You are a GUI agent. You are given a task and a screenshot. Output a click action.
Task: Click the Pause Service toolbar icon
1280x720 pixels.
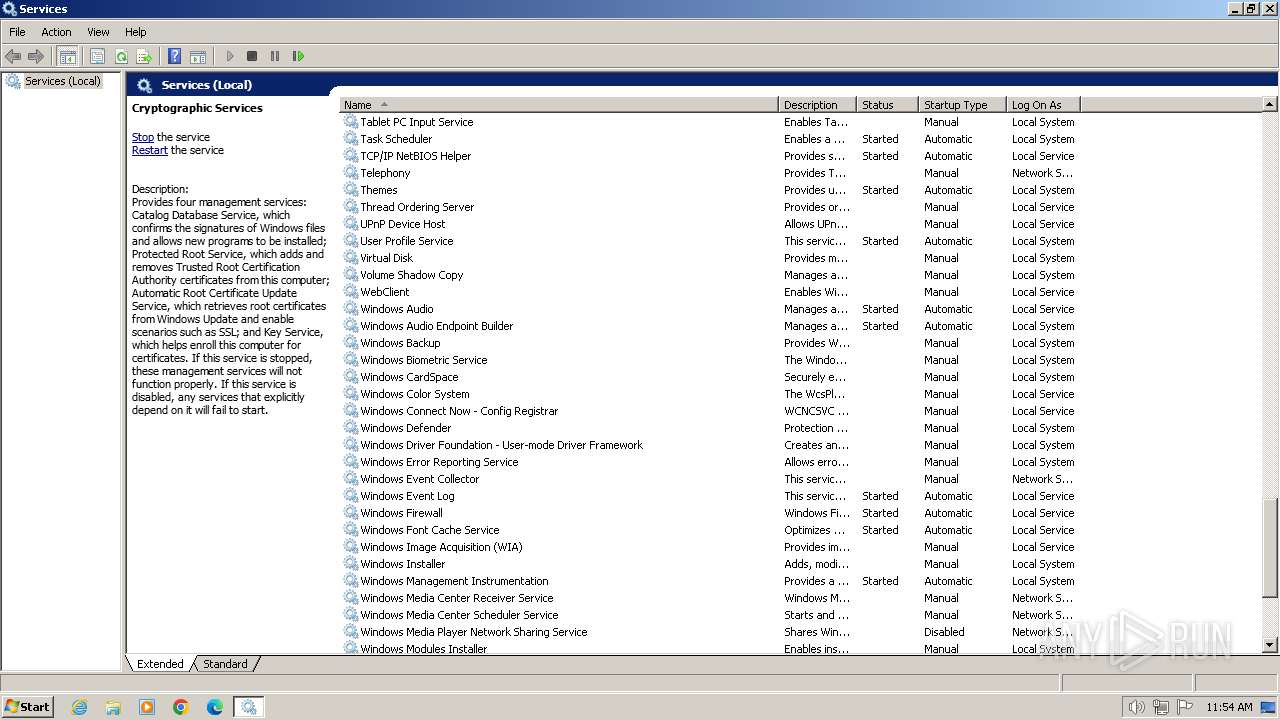(x=275, y=56)
